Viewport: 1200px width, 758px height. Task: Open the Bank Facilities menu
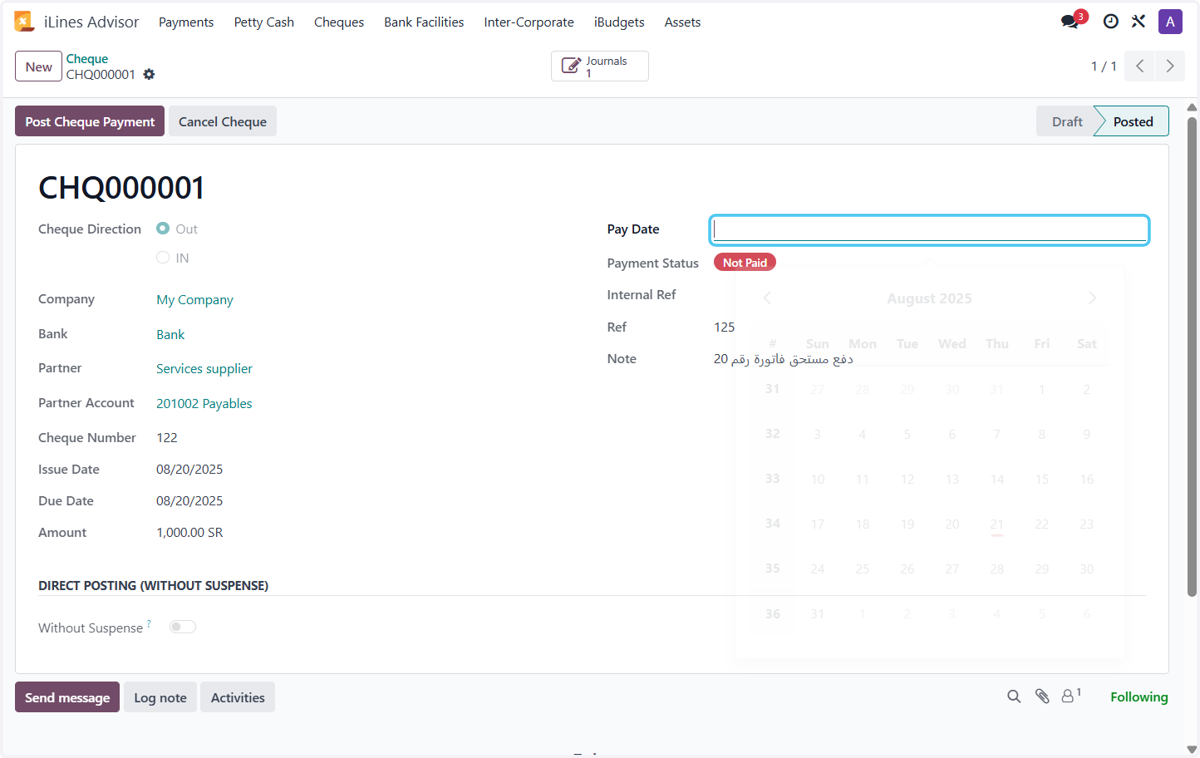(x=424, y=22)
